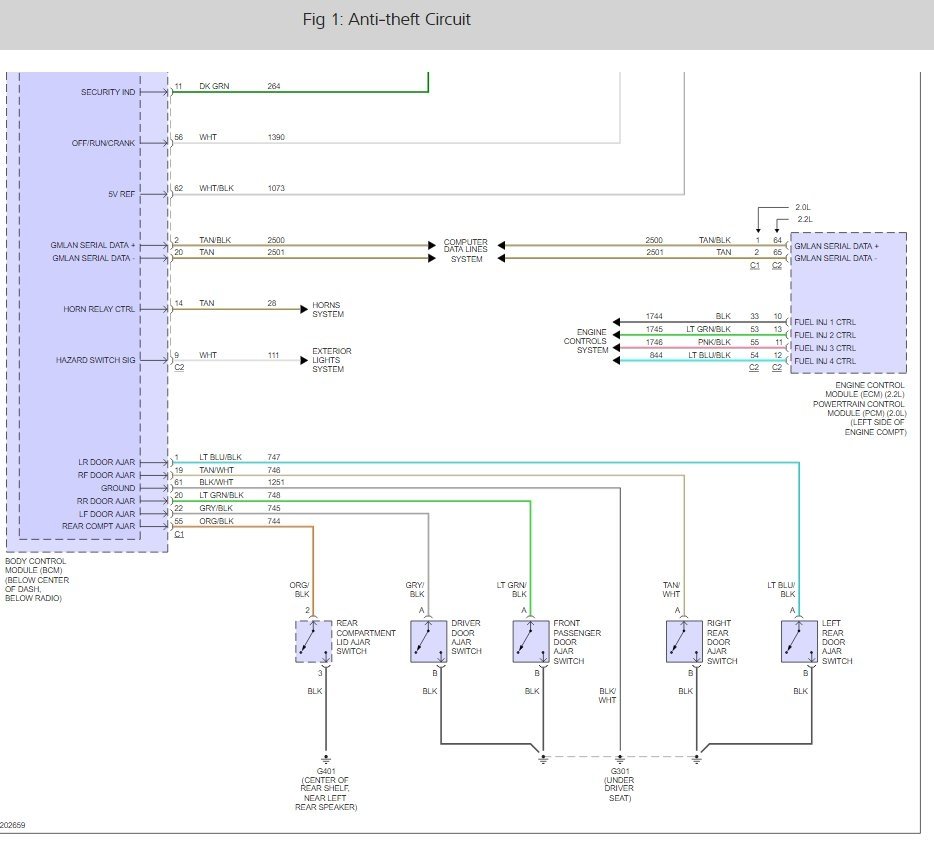Click the Front Passenger Door Ajar Switch symbol
The width and height of the screenshot is (934, 846).
531,641
